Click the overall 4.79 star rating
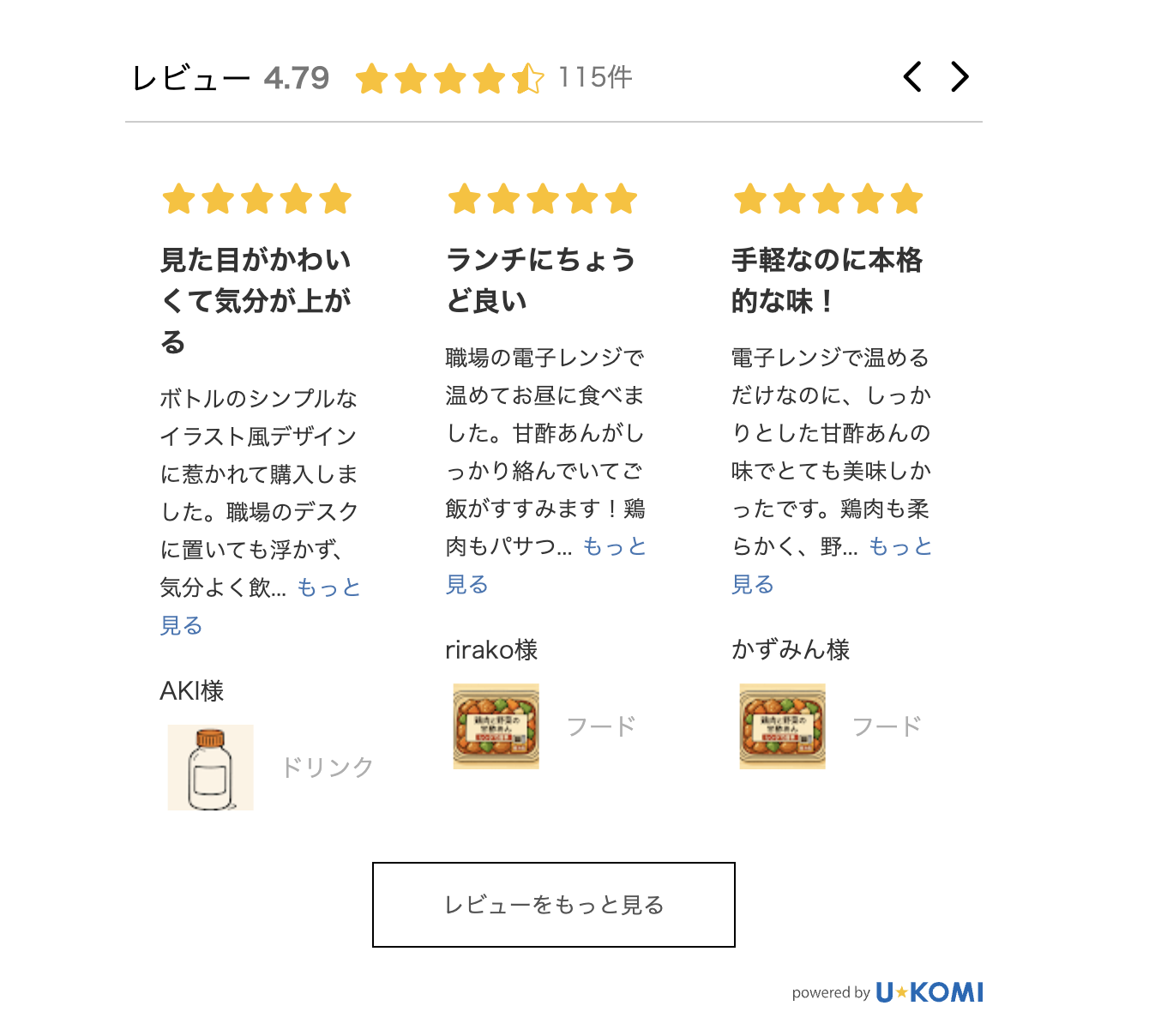This screenshot has width=1149, height=1036. coord(449,79)
